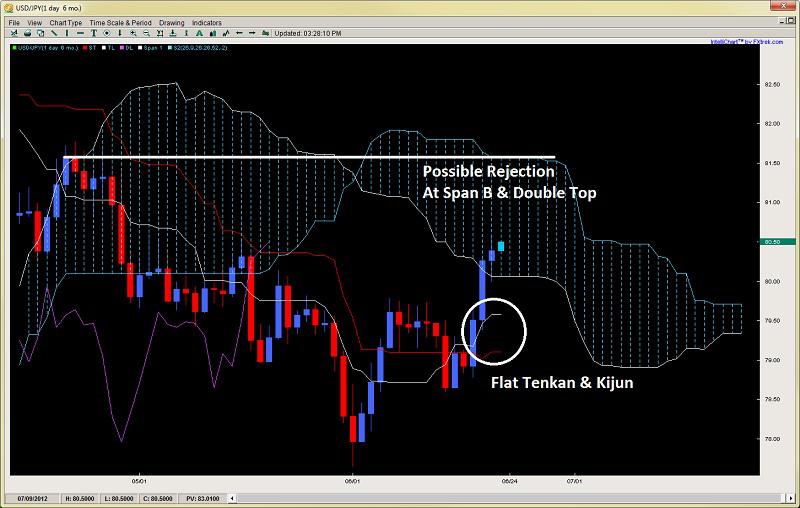Click the C: 80.5000 status field
This screenshot has width=800, height=508.
(x=157, y=498)
